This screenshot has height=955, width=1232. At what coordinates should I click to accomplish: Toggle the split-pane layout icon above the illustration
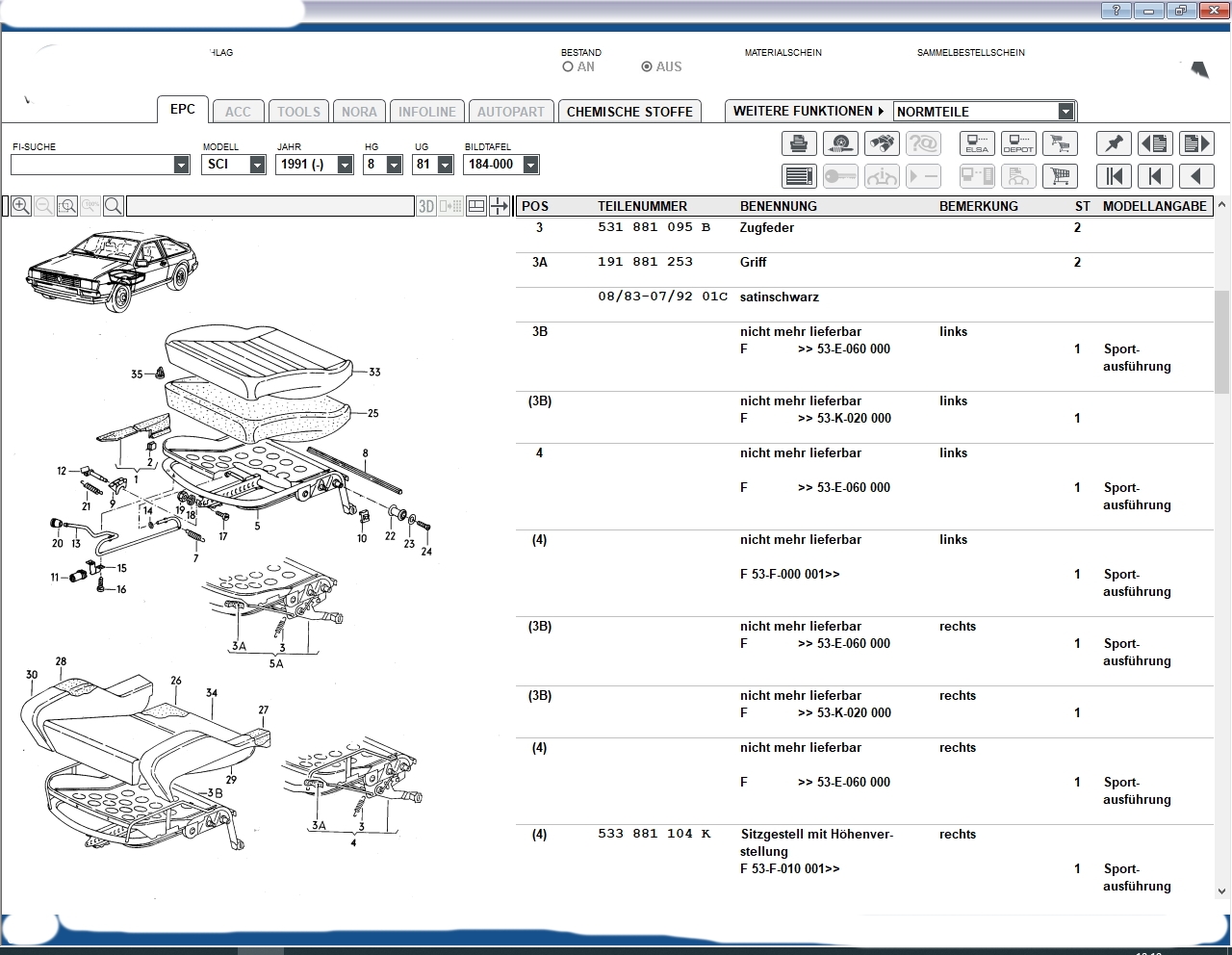coord(475,206)
